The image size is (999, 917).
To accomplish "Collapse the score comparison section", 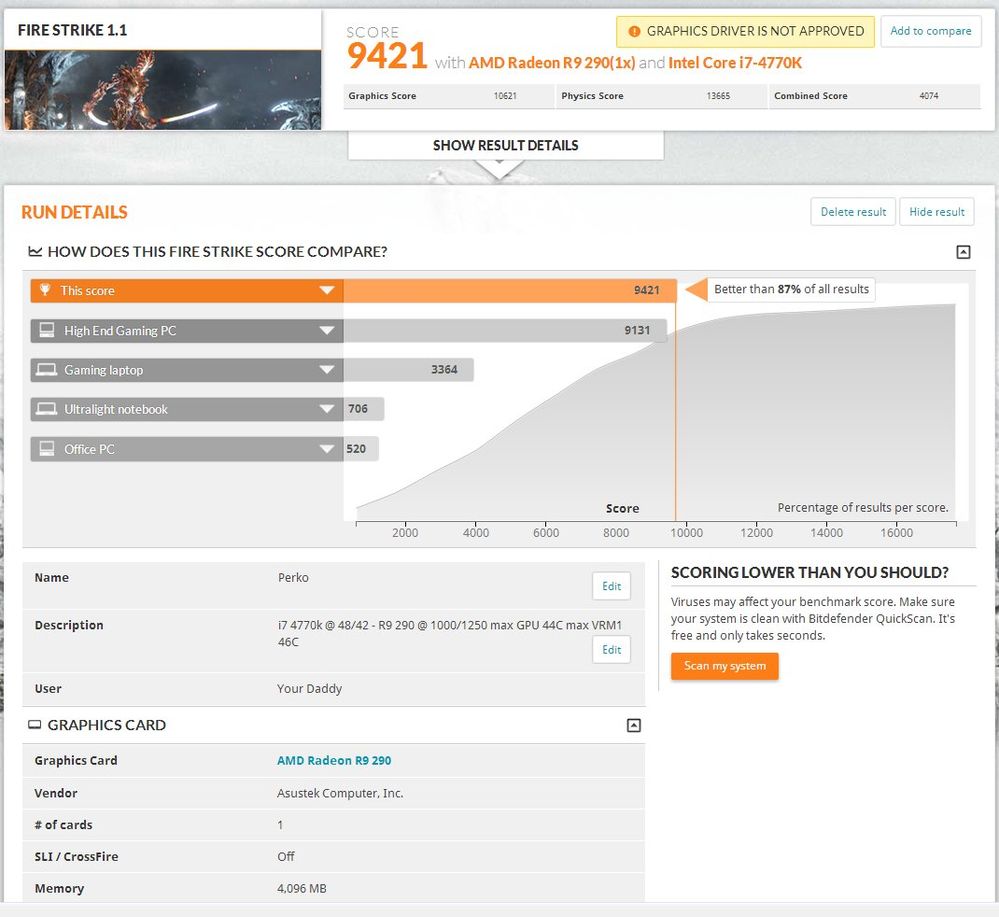I will 963,252.
